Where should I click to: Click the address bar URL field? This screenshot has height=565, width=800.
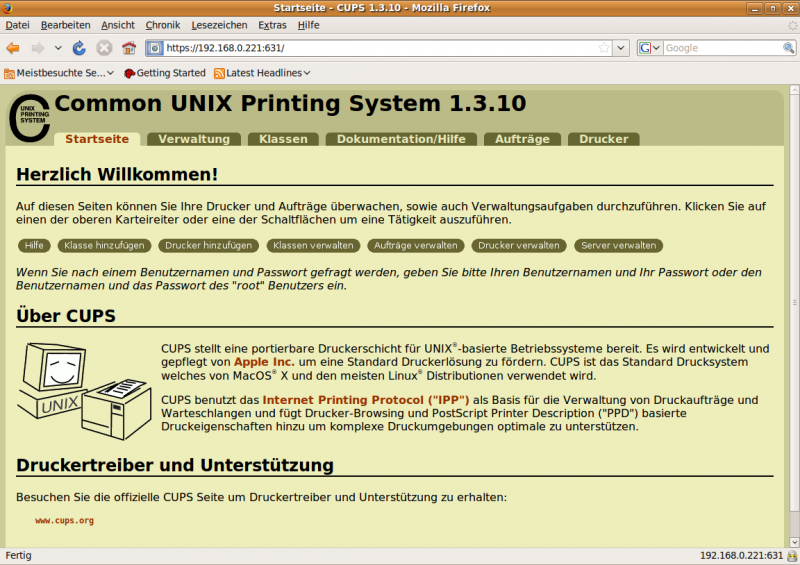[380, 48]
